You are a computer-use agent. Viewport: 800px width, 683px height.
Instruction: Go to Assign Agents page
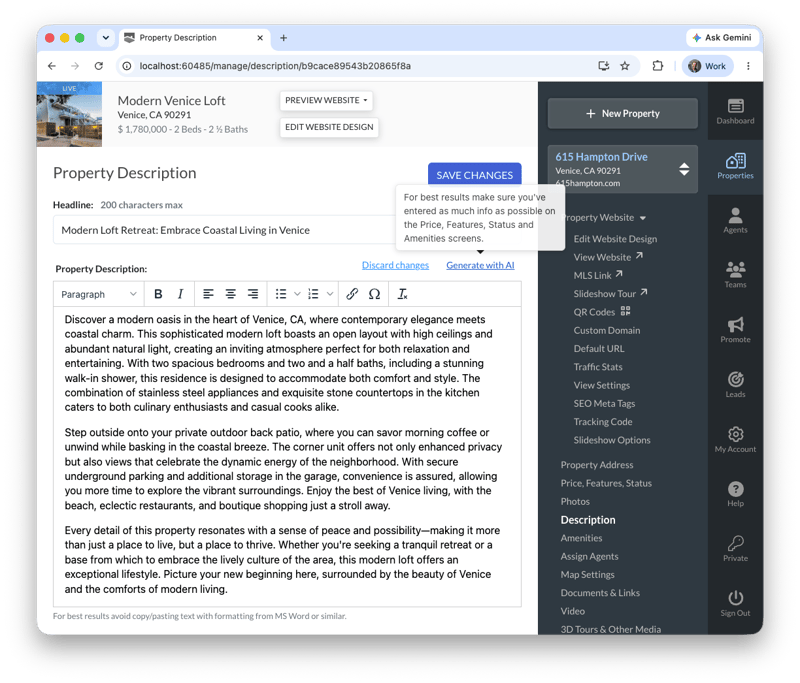[589, 556]
